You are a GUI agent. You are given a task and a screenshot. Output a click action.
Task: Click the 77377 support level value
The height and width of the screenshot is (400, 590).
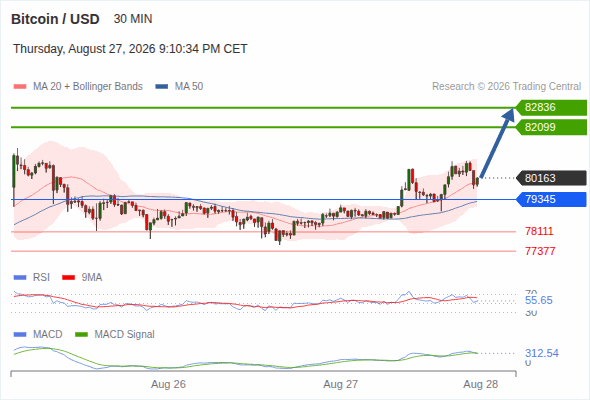click(540, 251)
